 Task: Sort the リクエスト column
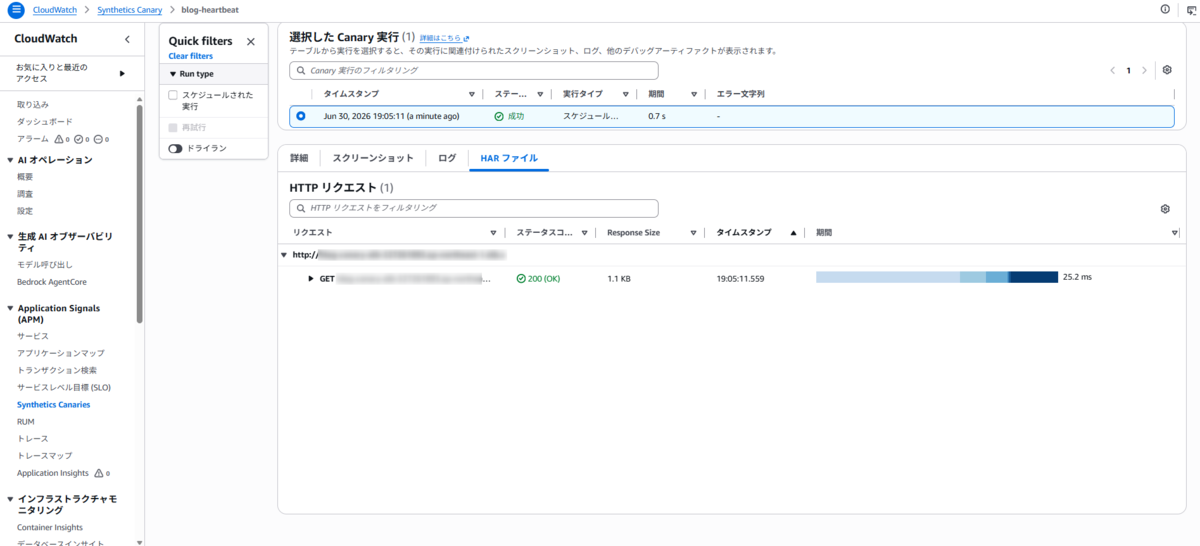pos(493,232)
